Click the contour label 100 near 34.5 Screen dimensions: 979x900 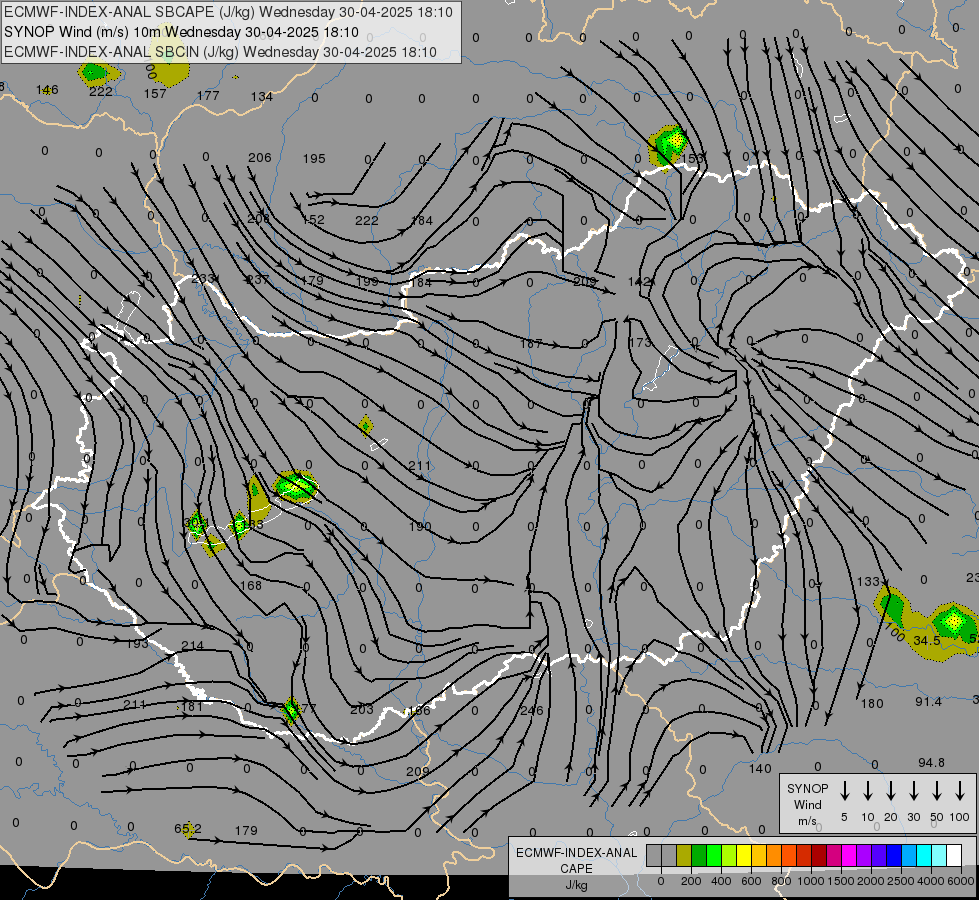pos(895,632)
